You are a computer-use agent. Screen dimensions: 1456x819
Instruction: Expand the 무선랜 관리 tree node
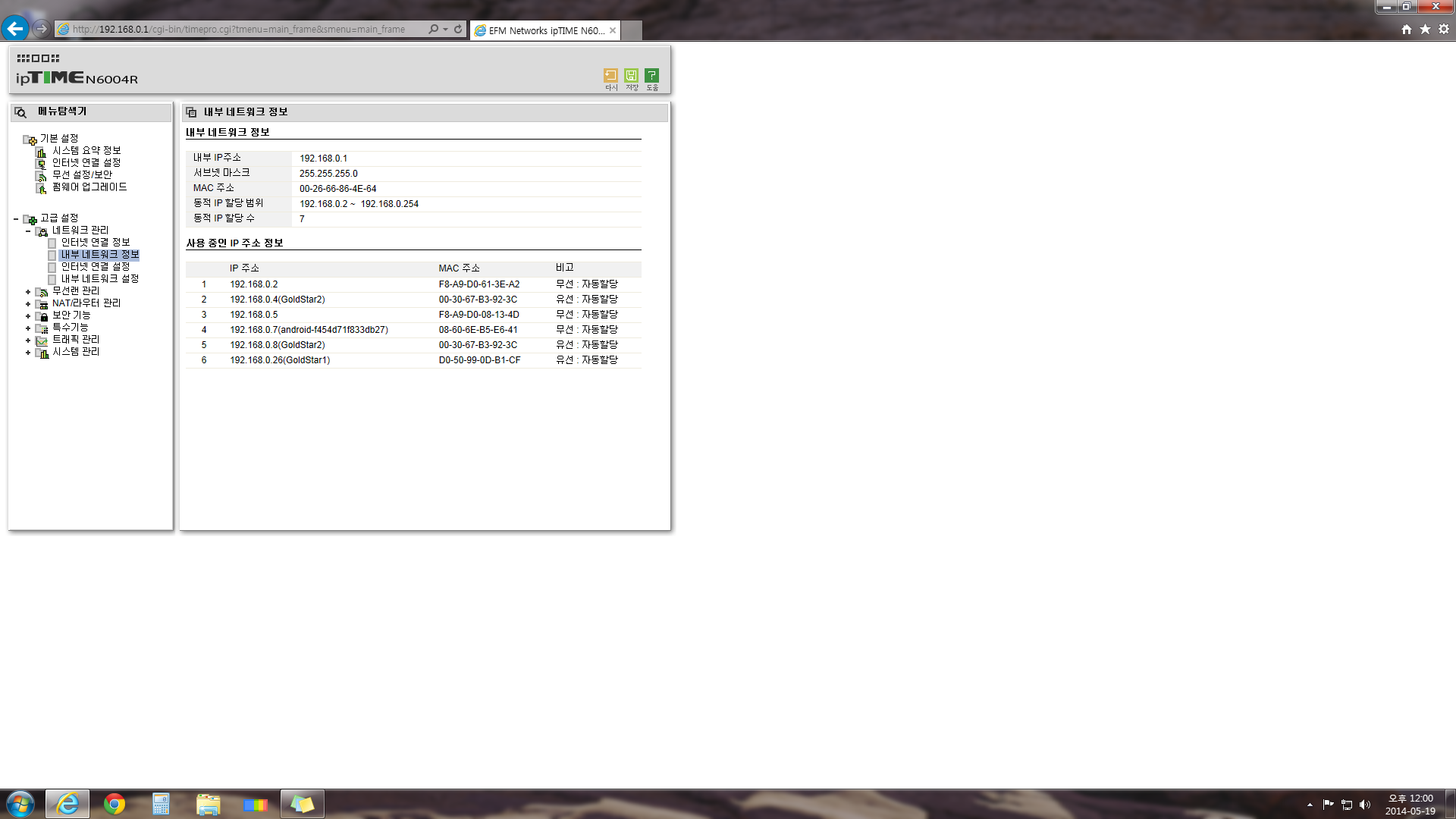tap(28, 292)
